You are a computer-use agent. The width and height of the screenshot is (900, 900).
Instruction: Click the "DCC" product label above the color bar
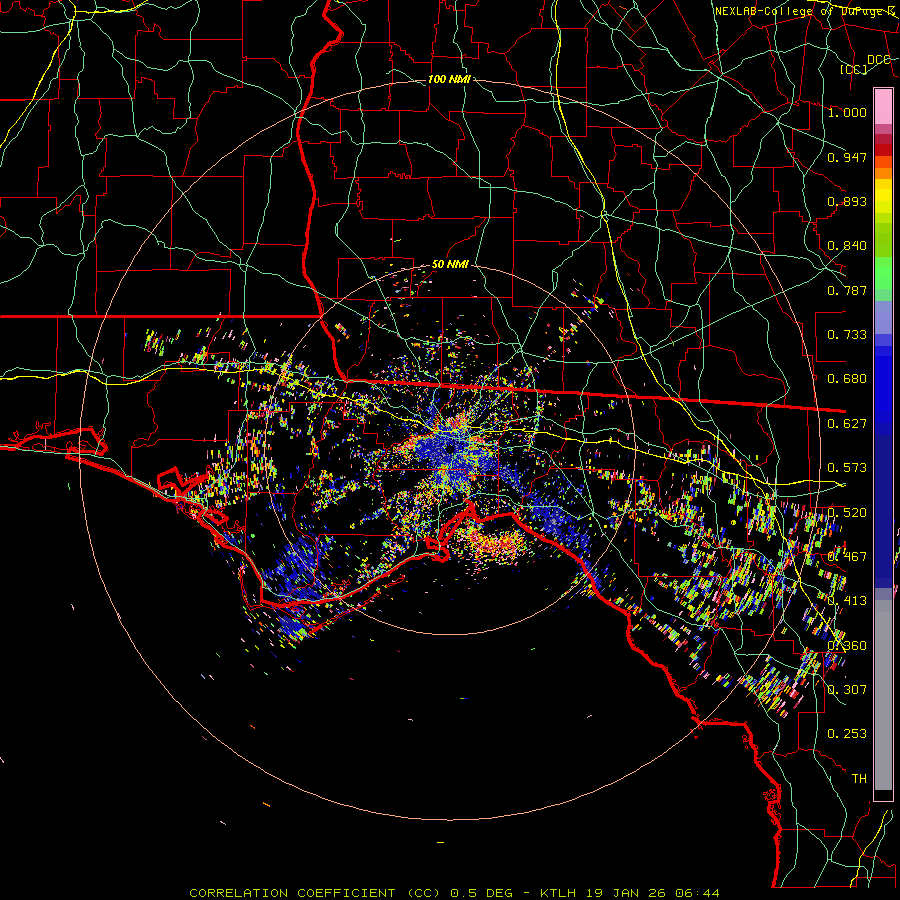tap(878, 60)
